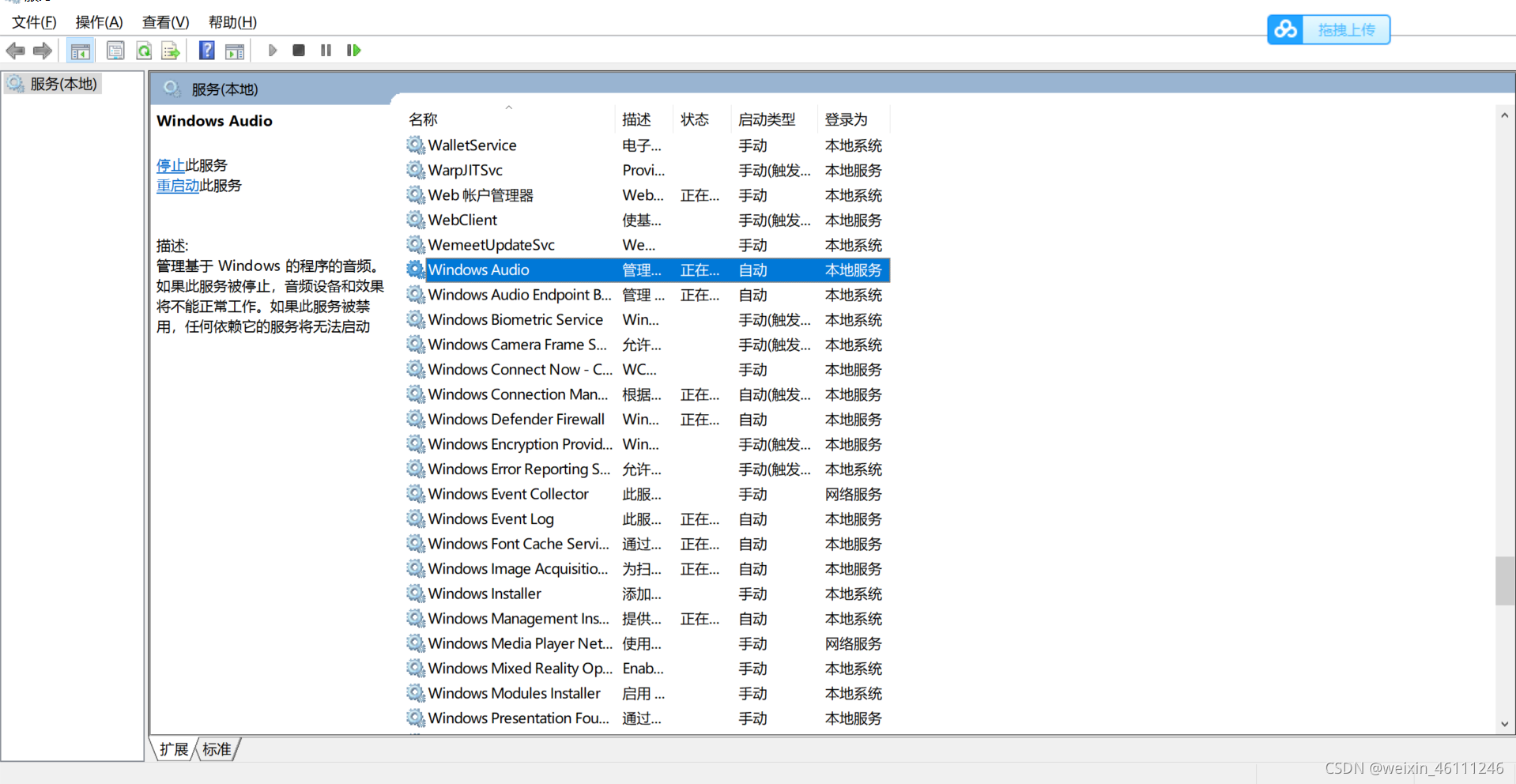Select Windows Camera Frame Server row
Viewport: 1516px width, 784px height.
pos(648,345)
